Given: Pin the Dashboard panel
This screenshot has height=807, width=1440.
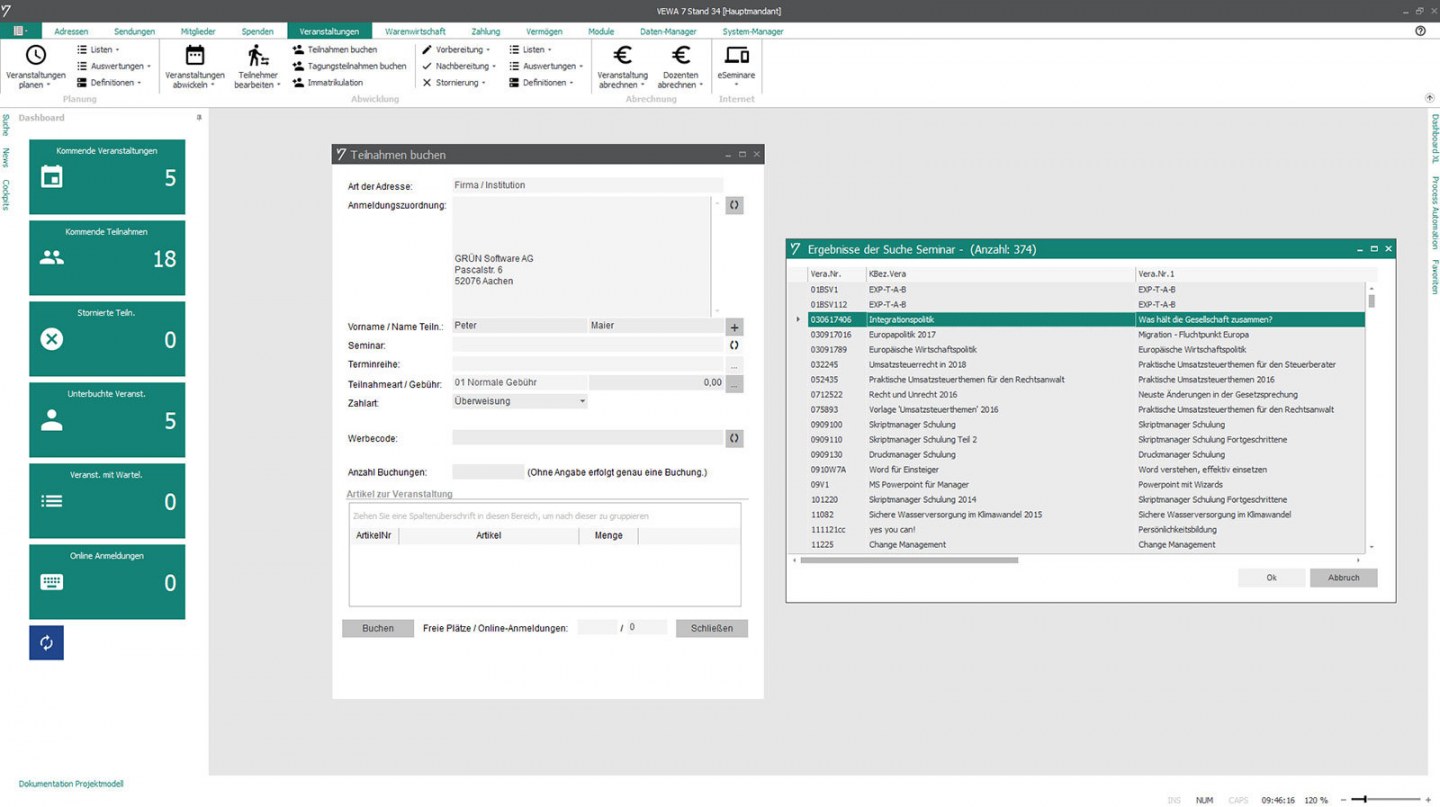Looking at the screenshot, I should point(199,118).
